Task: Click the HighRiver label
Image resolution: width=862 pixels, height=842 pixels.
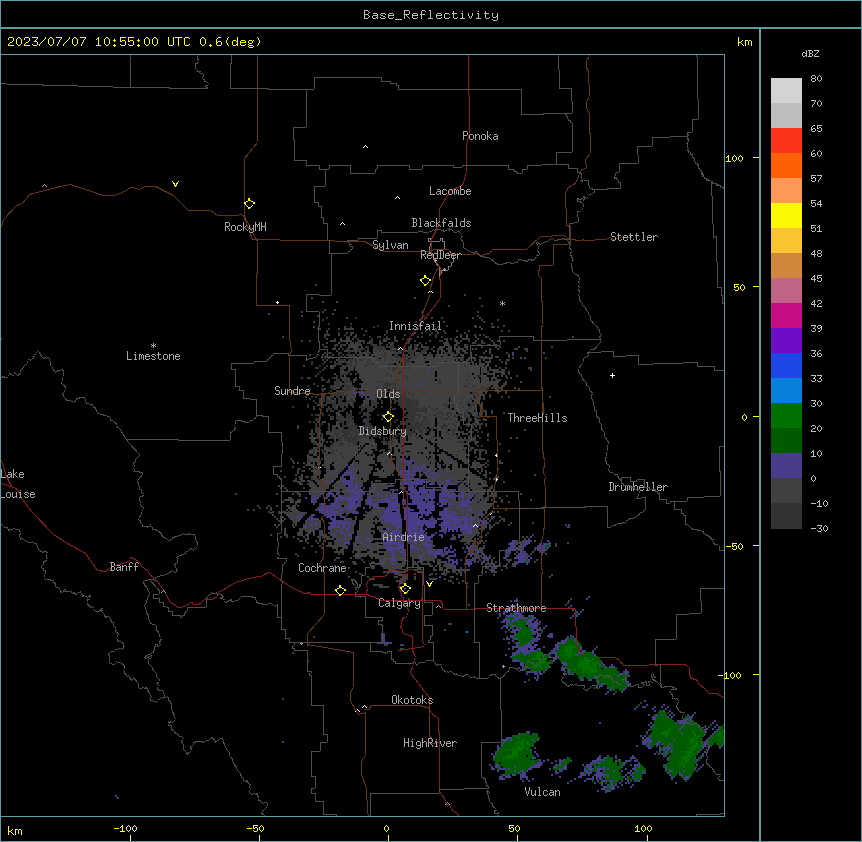Action: [x=430, y=743]
